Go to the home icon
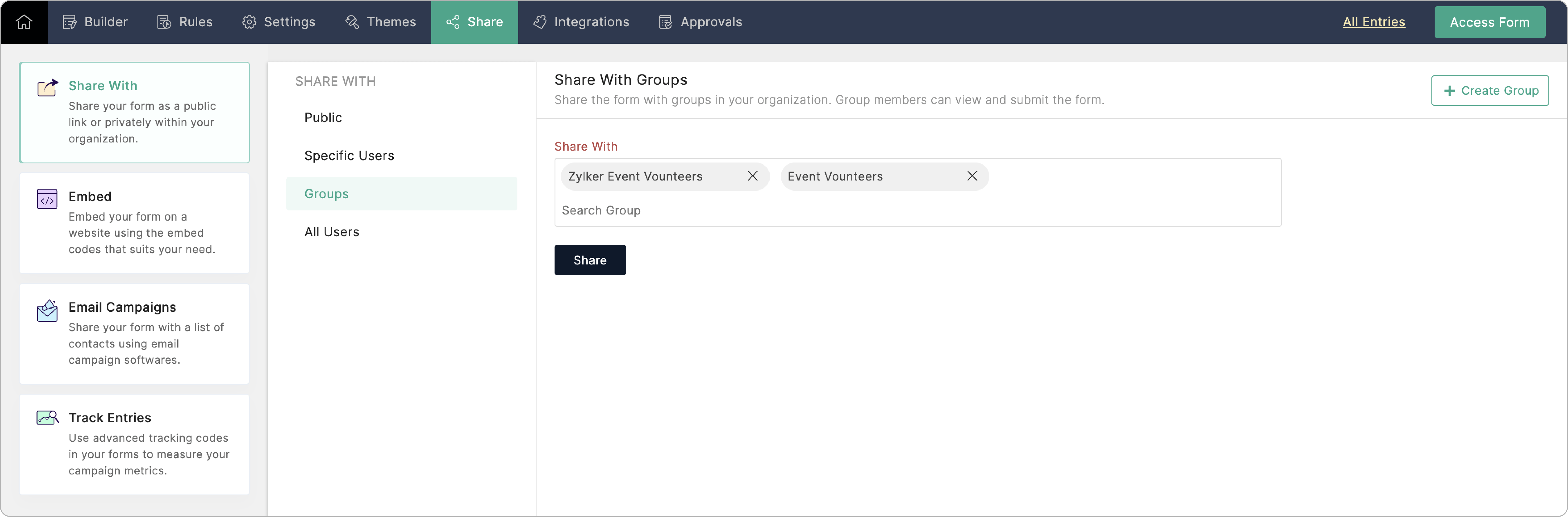1568x517 pixels. click(x=24, y=22)
